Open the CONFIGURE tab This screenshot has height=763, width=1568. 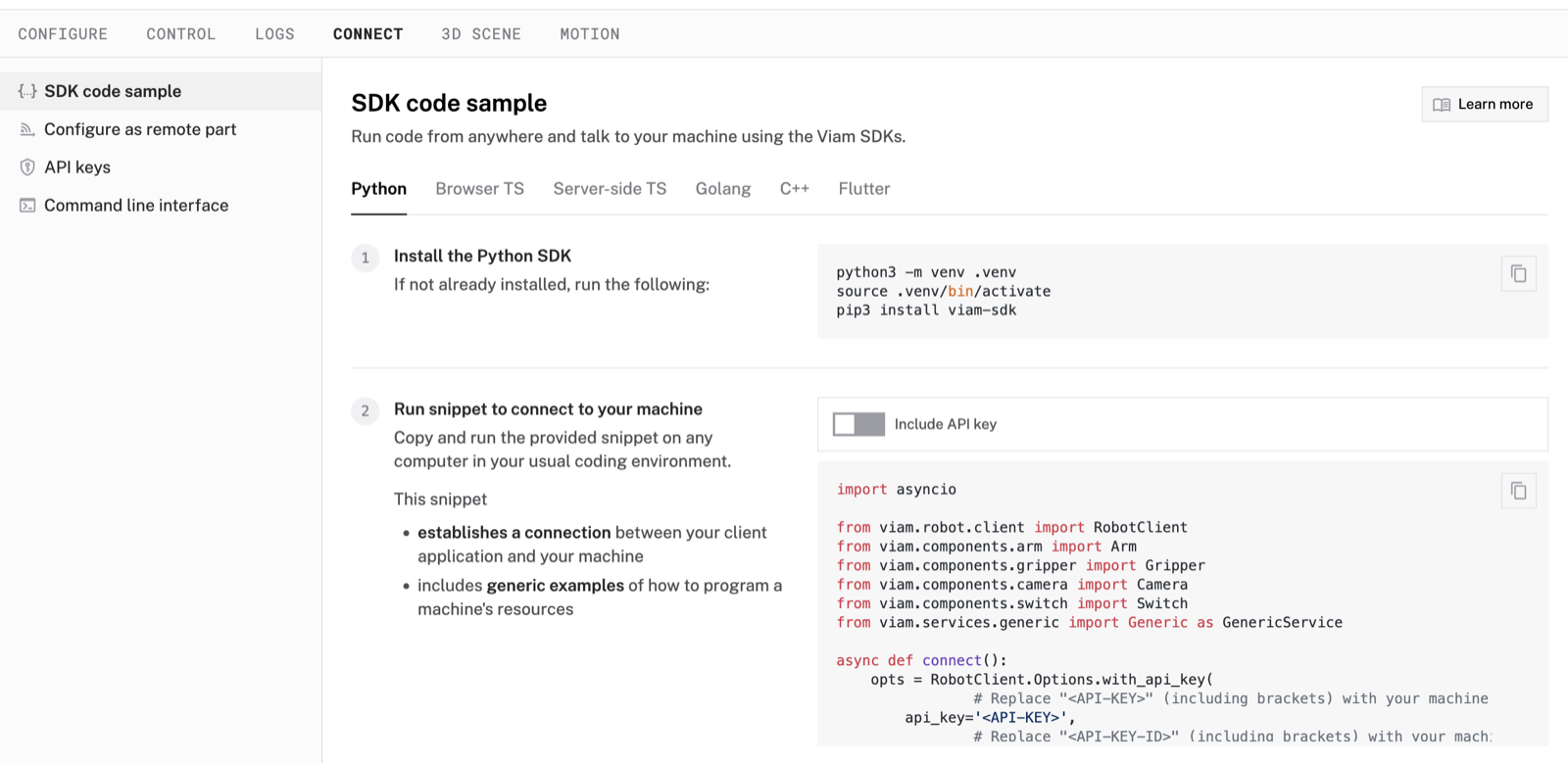click(x=63, y=34)
